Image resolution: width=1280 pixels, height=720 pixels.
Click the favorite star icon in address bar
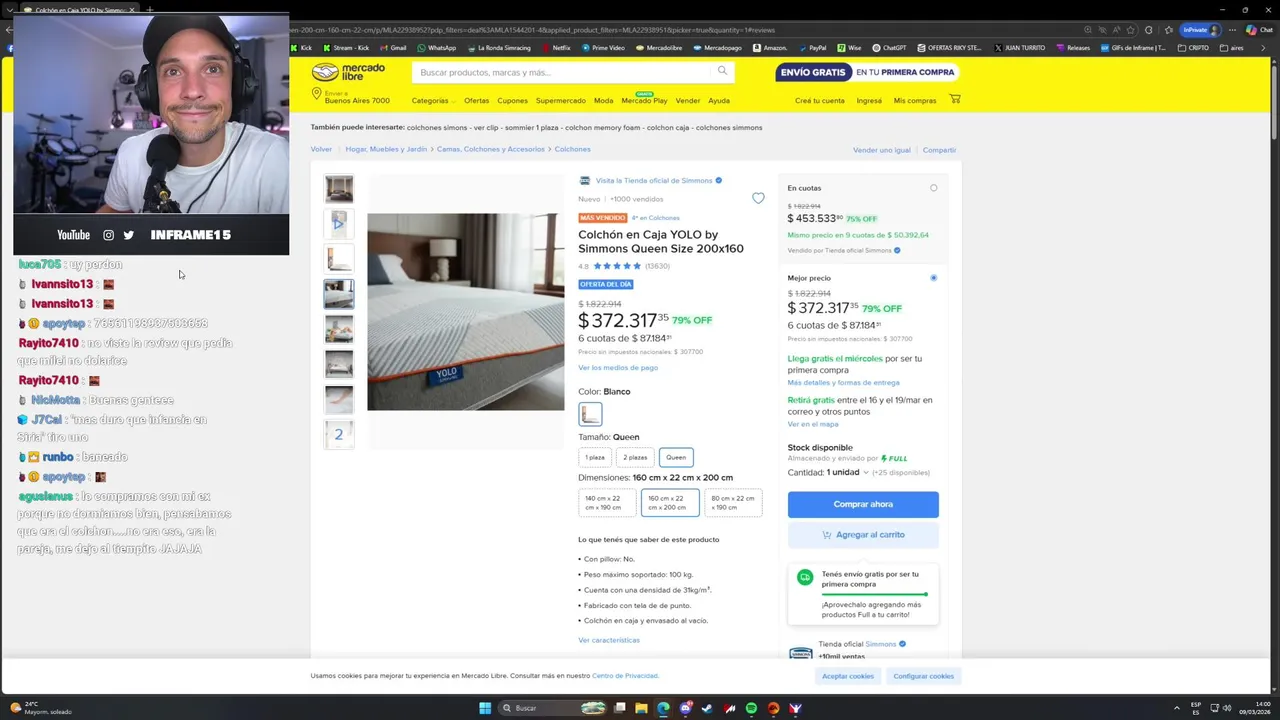pyautogui.click(x=1131, y=30)
